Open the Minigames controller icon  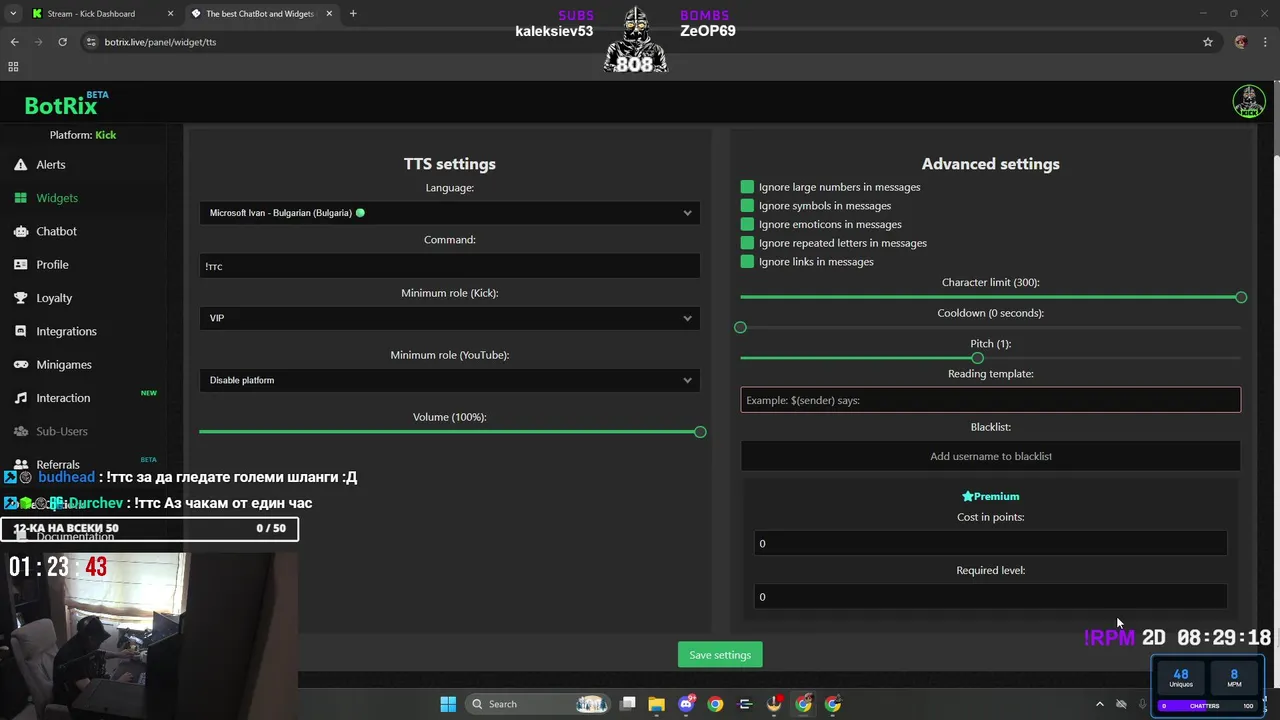pos(20,365)
